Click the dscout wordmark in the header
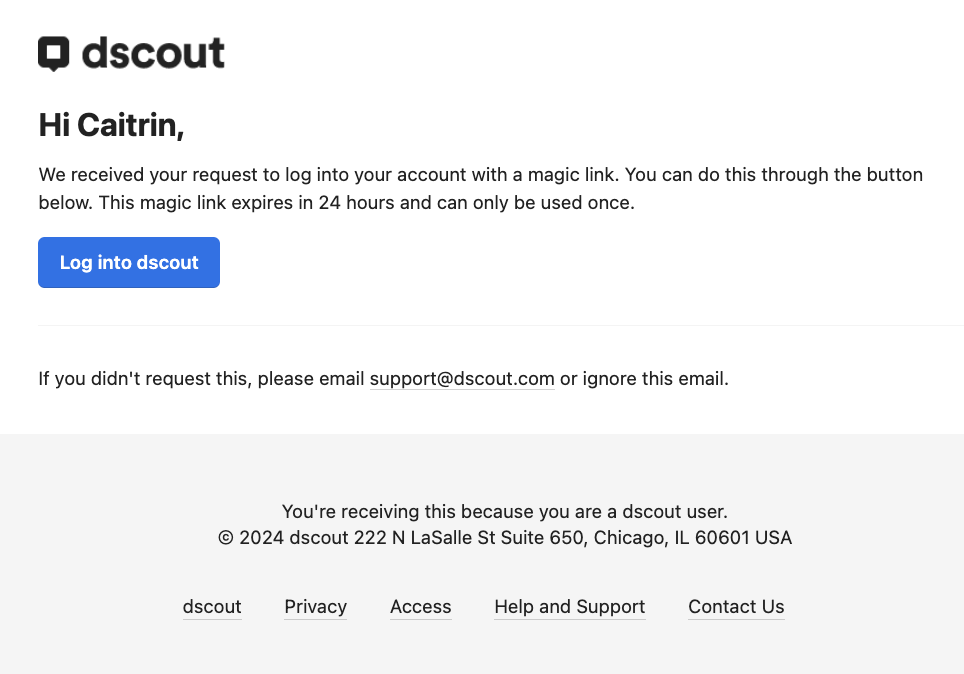The height and width of the screenshot is (674, 964). tap(153, 52)
